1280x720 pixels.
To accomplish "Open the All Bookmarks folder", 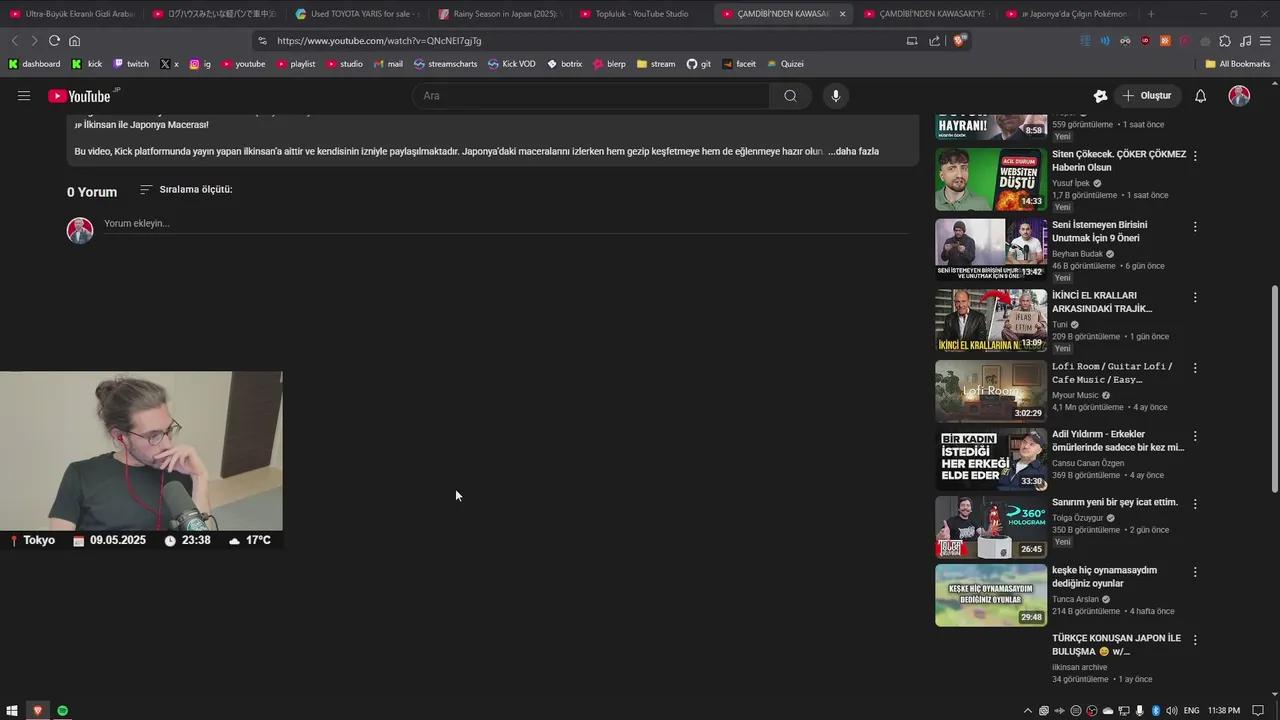I will pos(1237,64).
